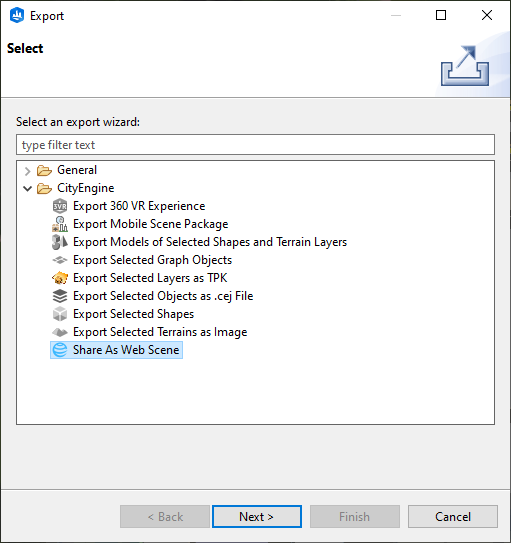Expand the General folder chevron

[28, 170]
